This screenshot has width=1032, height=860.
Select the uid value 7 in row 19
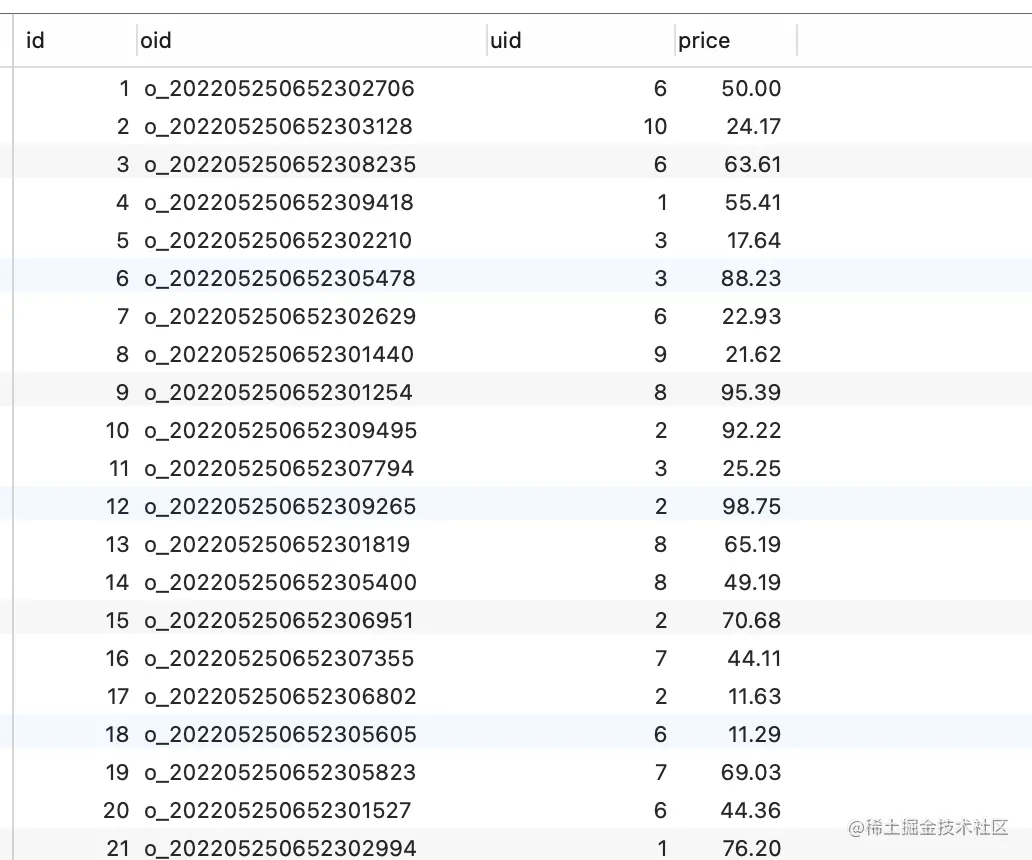point(660,772)
